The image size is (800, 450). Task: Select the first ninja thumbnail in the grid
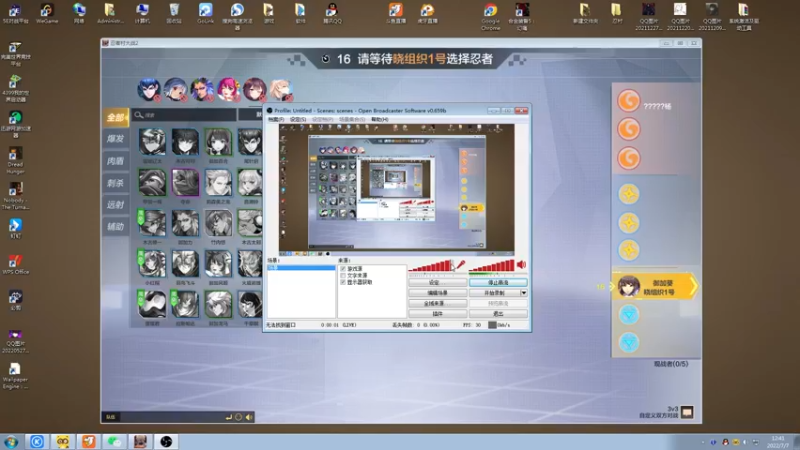pos(152,142)
